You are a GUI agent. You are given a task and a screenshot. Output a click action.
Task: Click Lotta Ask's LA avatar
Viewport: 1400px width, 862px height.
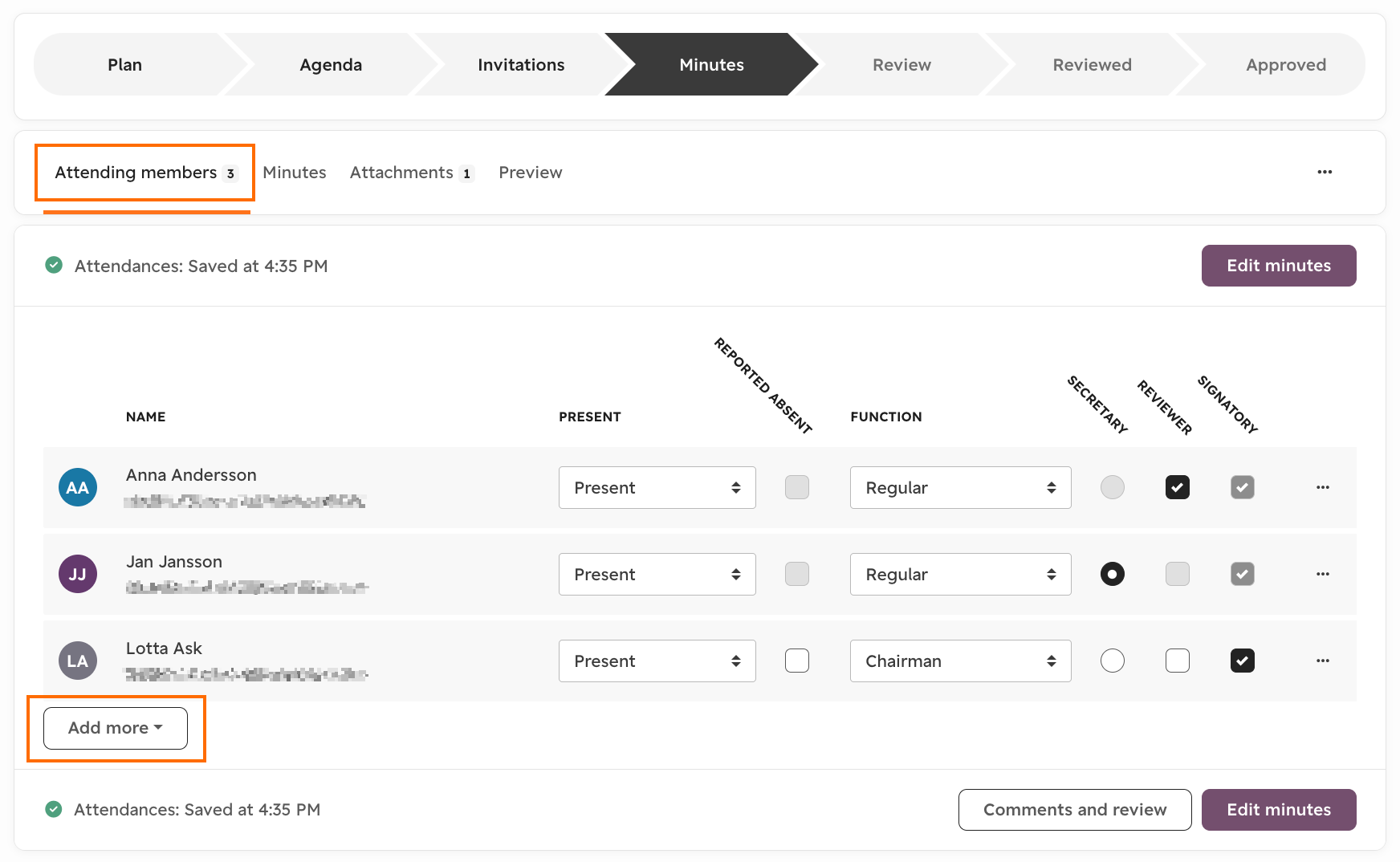coord(78,661)
